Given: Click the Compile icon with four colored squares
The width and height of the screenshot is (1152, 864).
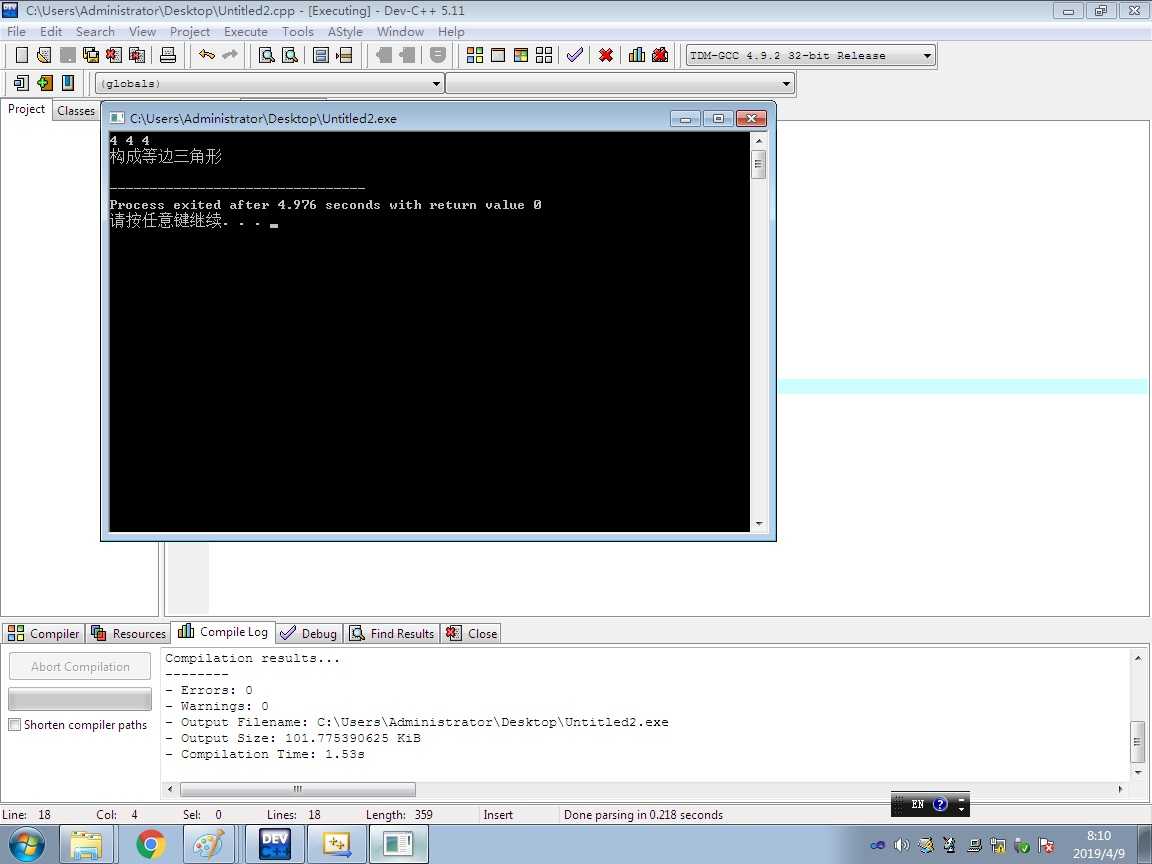Looking at the screenshot, I should (475, 55).
